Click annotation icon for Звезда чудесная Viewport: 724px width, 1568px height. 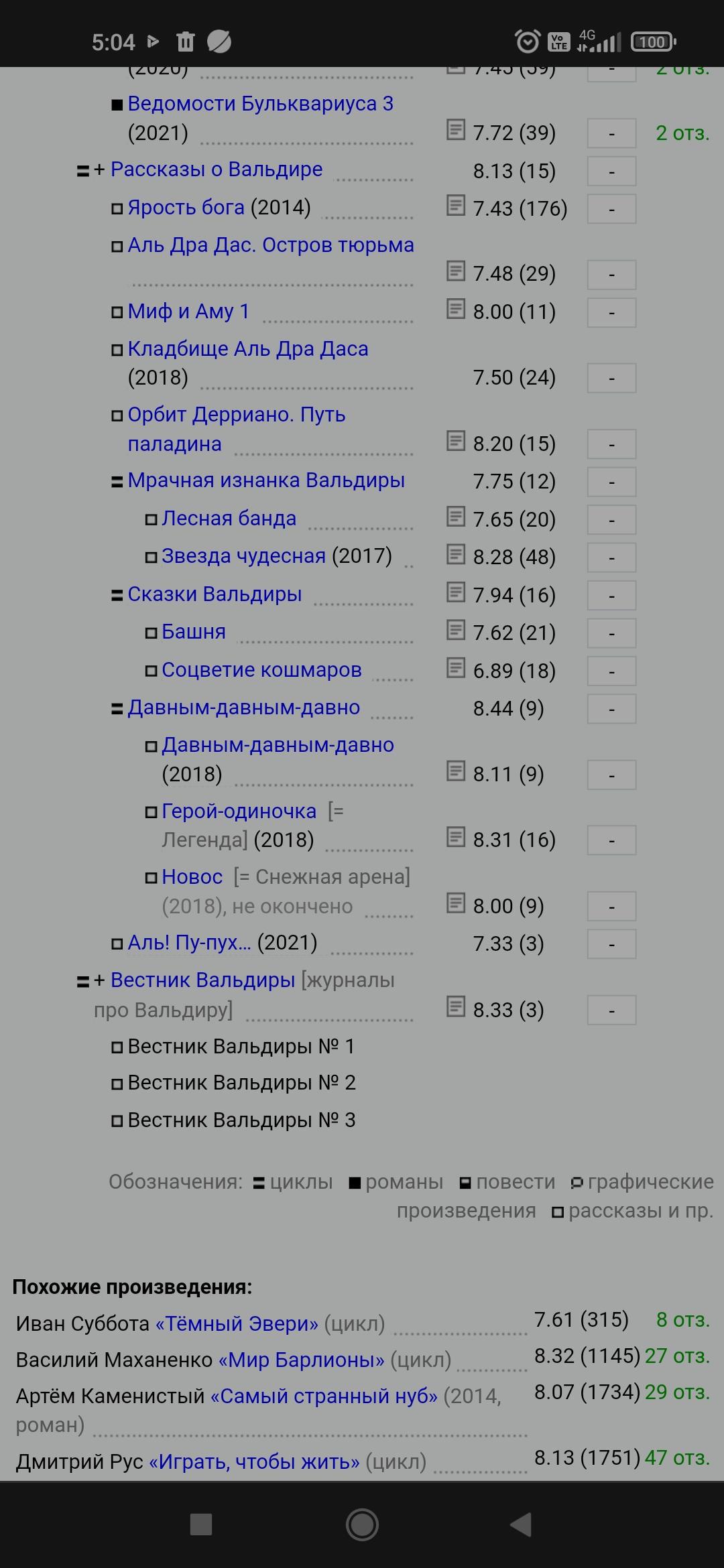click(x=456, y=554)
